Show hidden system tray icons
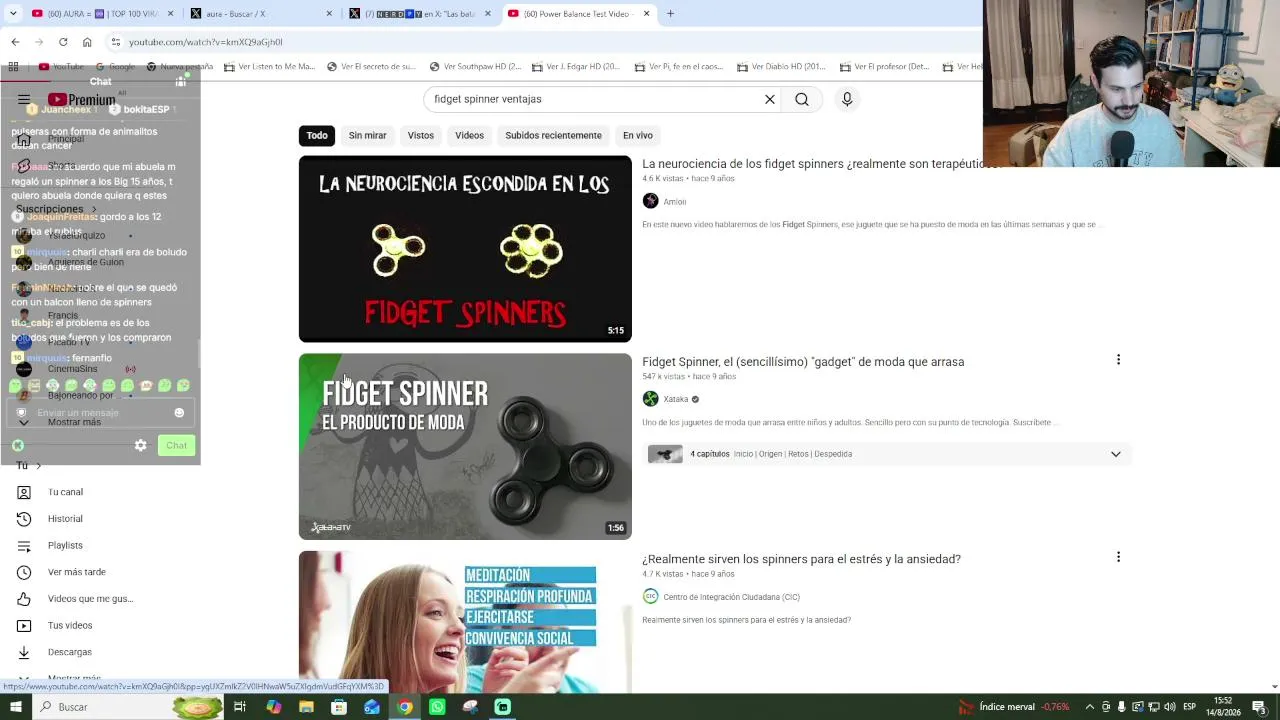1280x720 pixels. [x=1090, y=707]
